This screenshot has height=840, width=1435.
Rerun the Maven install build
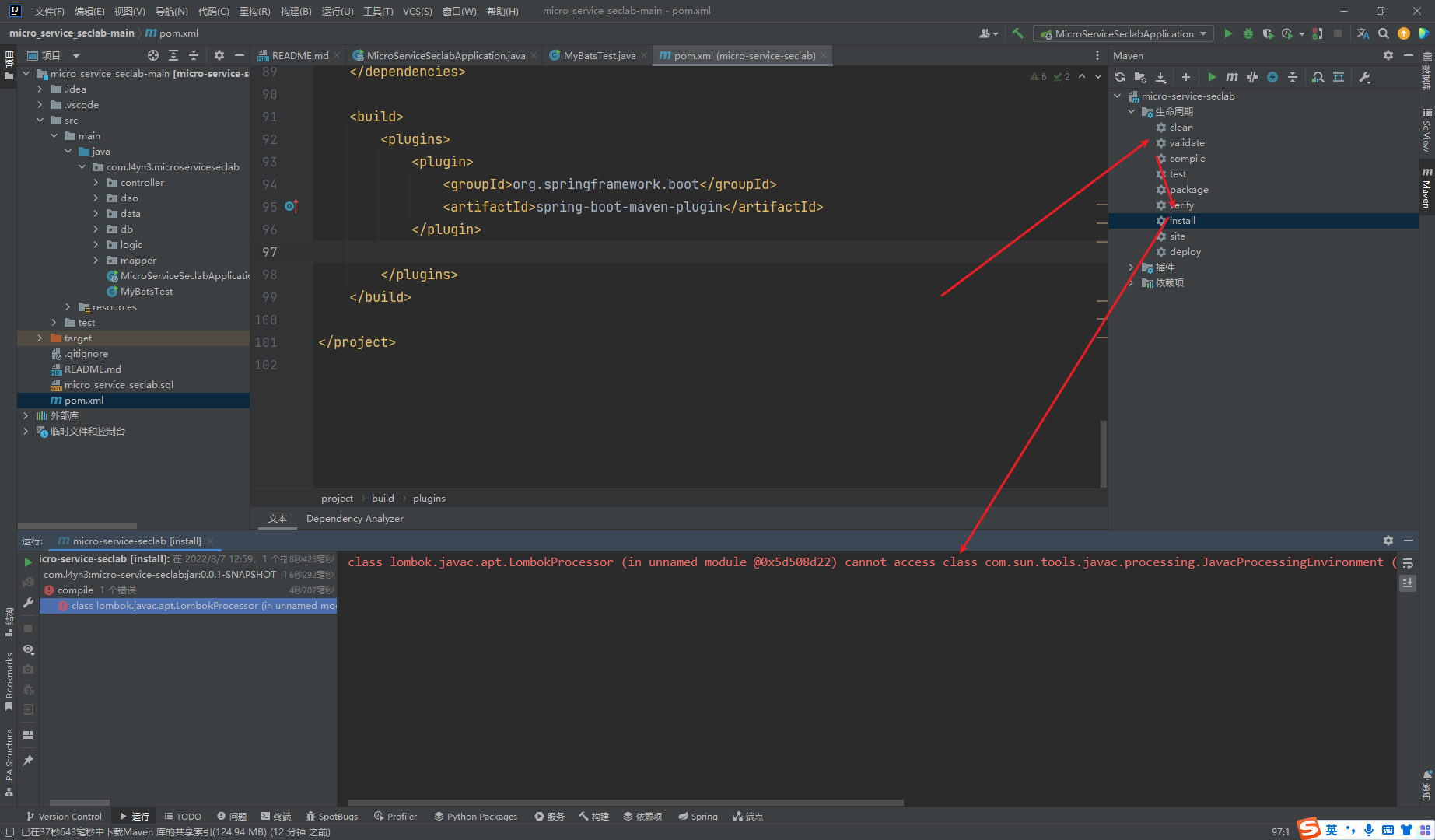tap(28, 562)
